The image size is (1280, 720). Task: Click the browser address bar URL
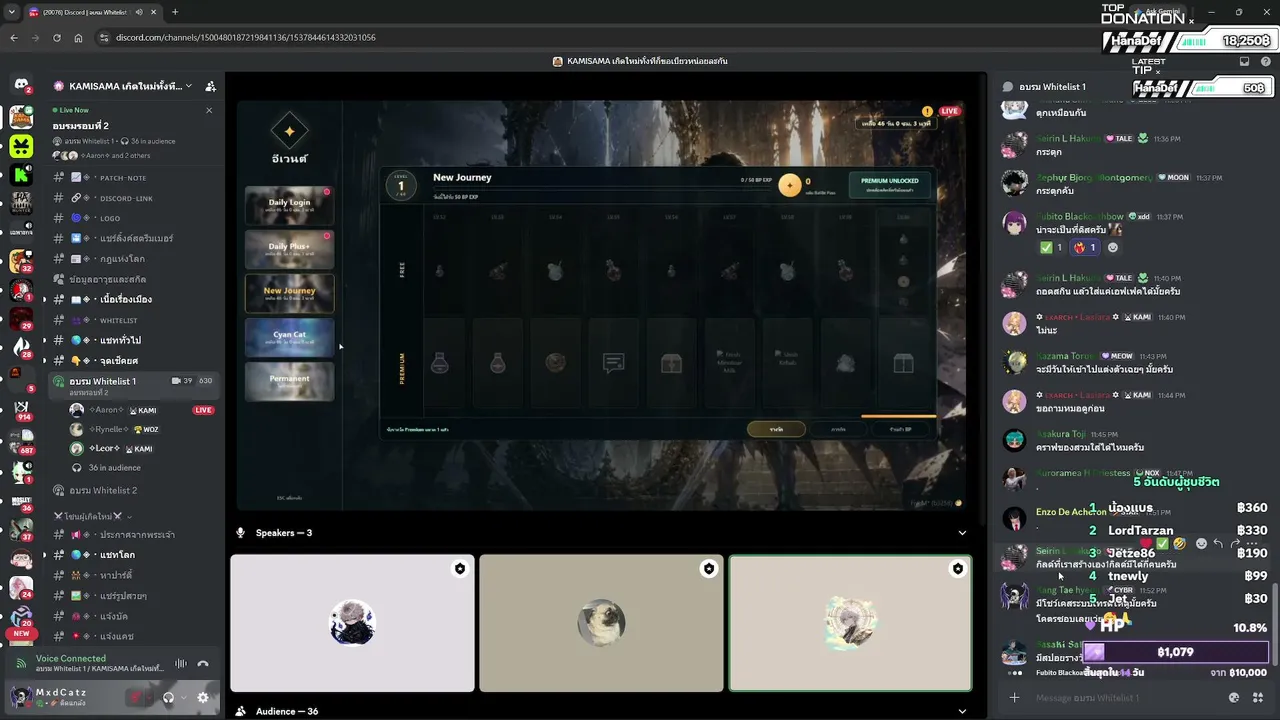(x=246, y=38)
